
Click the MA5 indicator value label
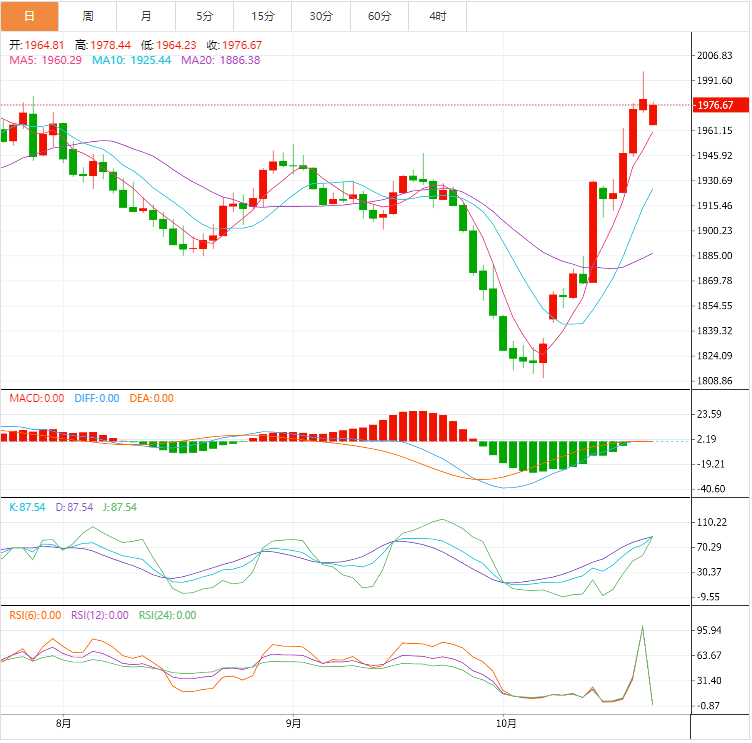46,60
